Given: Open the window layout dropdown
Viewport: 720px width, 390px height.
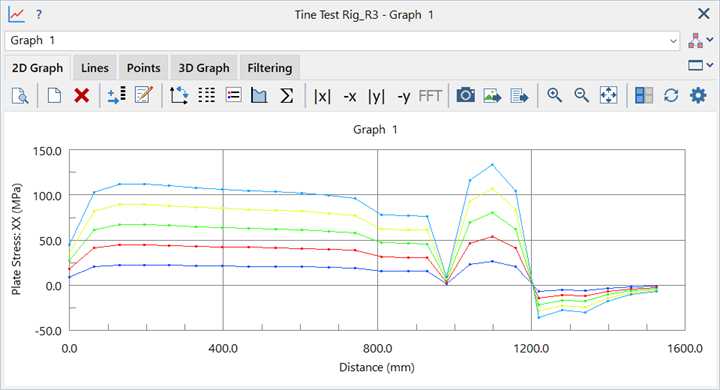Looking at the screenshot, I should coord(700,66).
